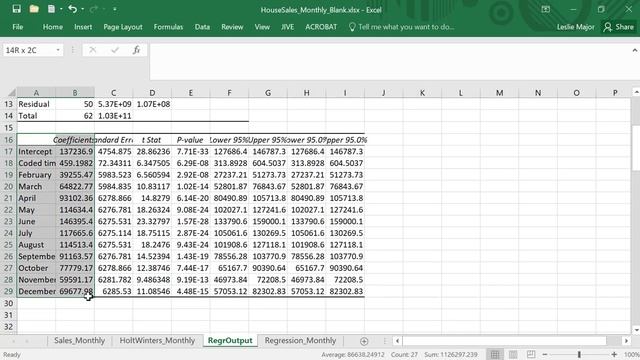The width and height of the screenshot is (640, 360).
Task: Click the cell with value 7.71E-33
Action: pyautogui.click(x=191, y=151)
